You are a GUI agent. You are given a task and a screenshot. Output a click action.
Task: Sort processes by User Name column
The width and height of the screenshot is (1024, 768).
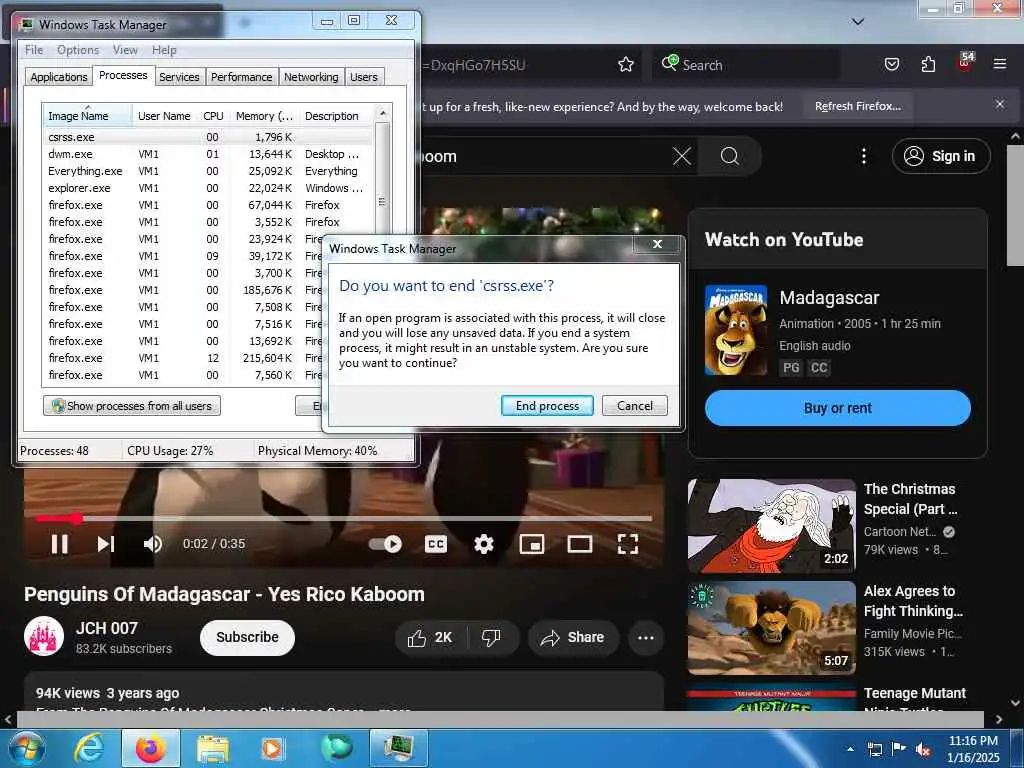pyautogui.click(x=165, y=116)
